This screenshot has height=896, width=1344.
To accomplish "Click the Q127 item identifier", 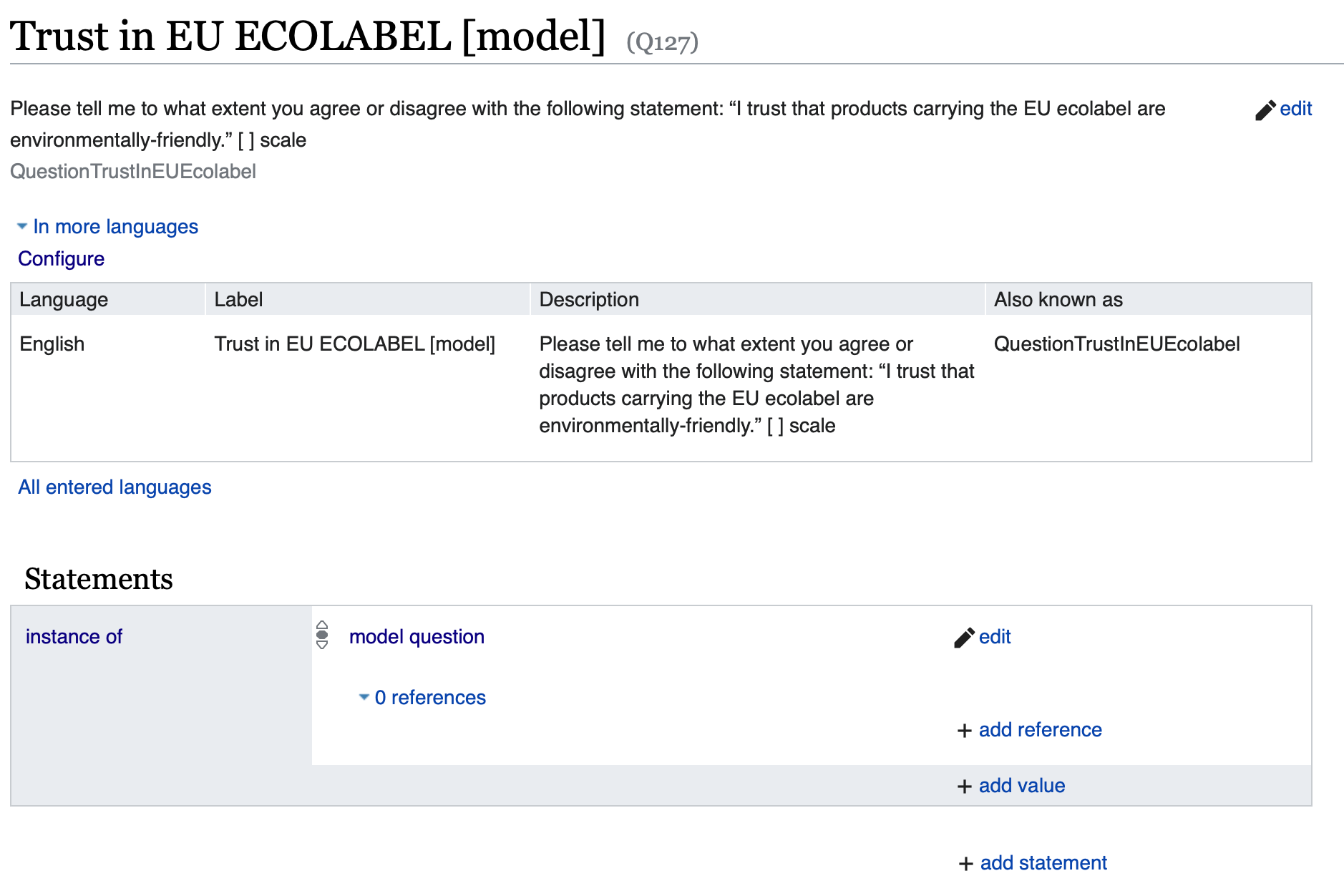I will click(662, 43).
